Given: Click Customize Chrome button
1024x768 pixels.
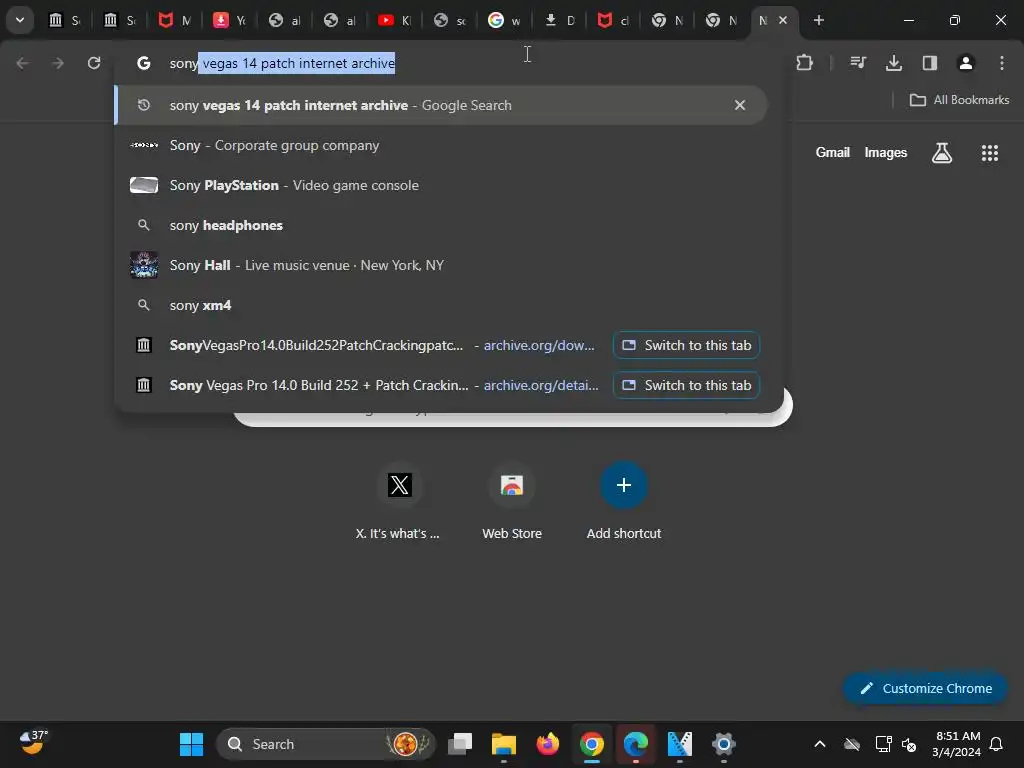Looking at the screenshot, I should point(925,688).
